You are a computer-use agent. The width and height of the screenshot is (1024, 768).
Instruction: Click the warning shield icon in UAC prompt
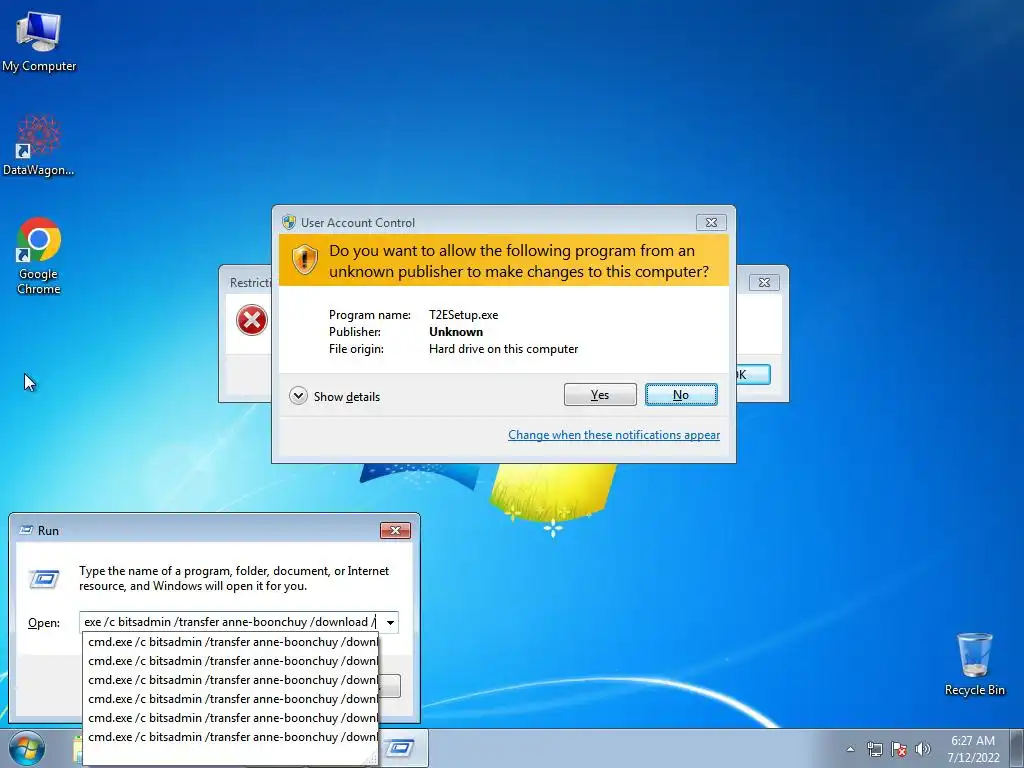(304, 260)
